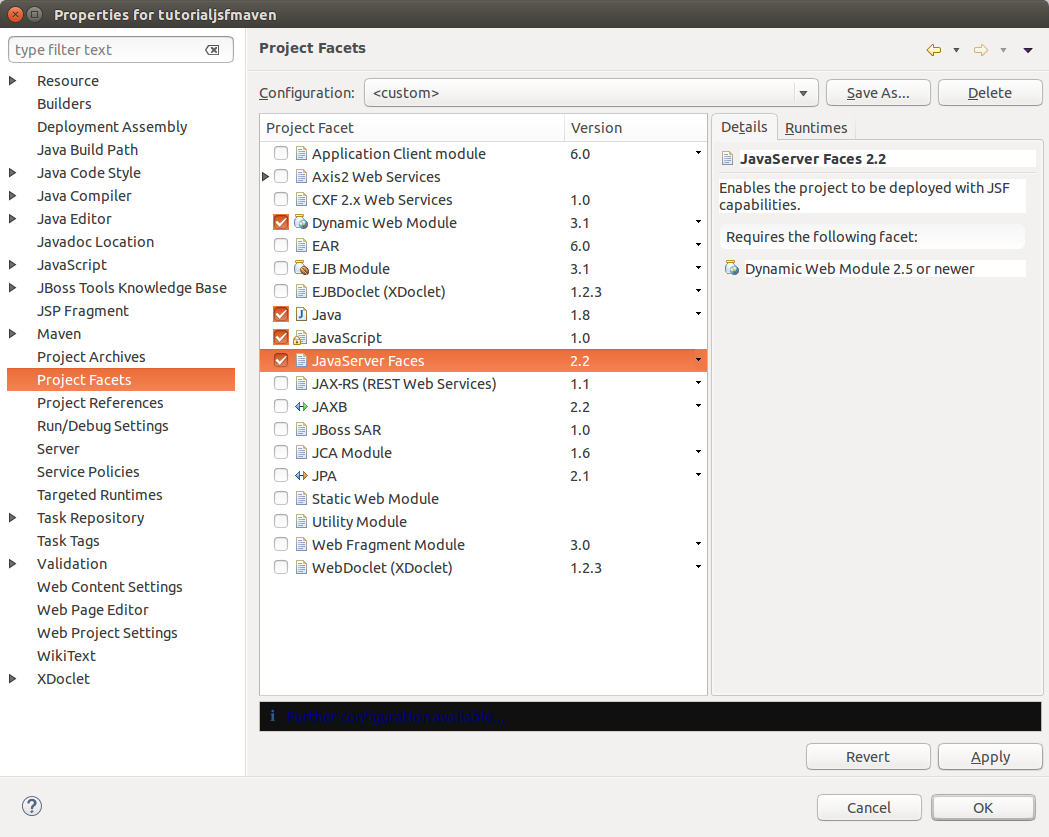Open the Configuration combo box
Screen dimensions: 1049x837
(804, 92)
